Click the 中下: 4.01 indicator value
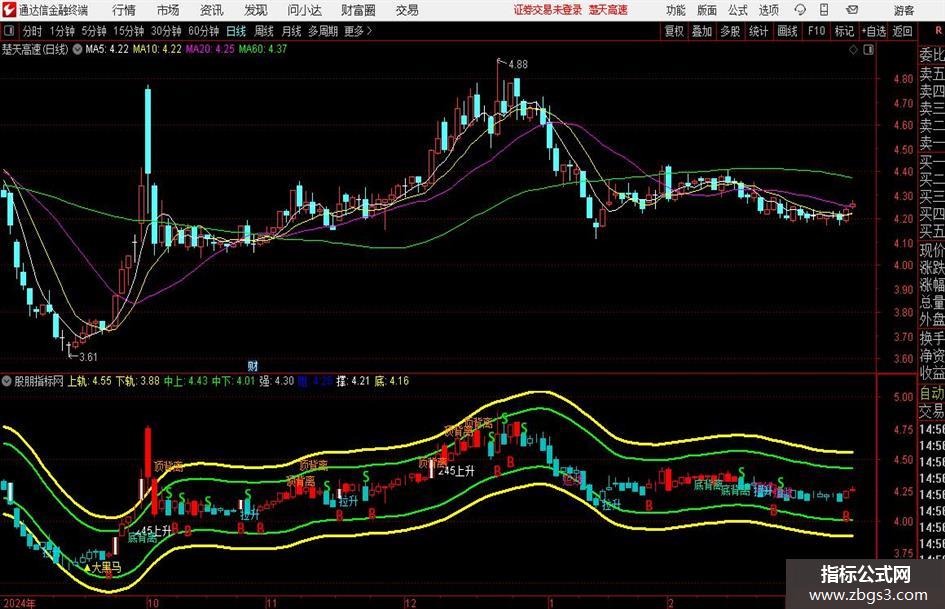Image resolution: width=945 pixels, height=609 pixels. click(234, 381)
